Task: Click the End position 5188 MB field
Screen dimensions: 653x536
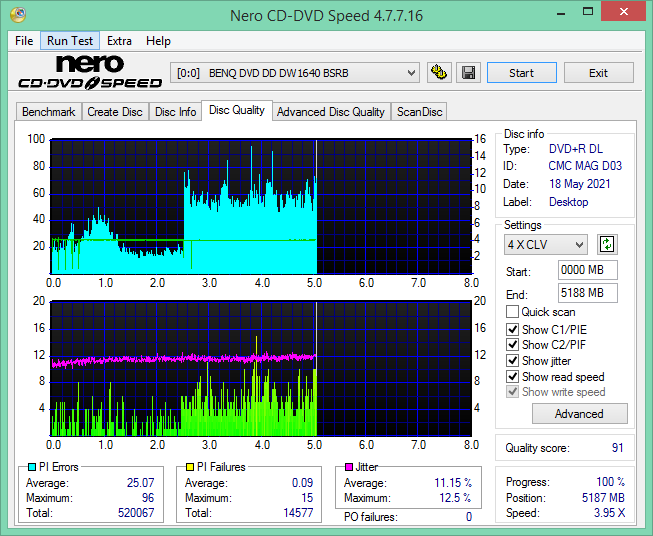Action: (587, 293)
